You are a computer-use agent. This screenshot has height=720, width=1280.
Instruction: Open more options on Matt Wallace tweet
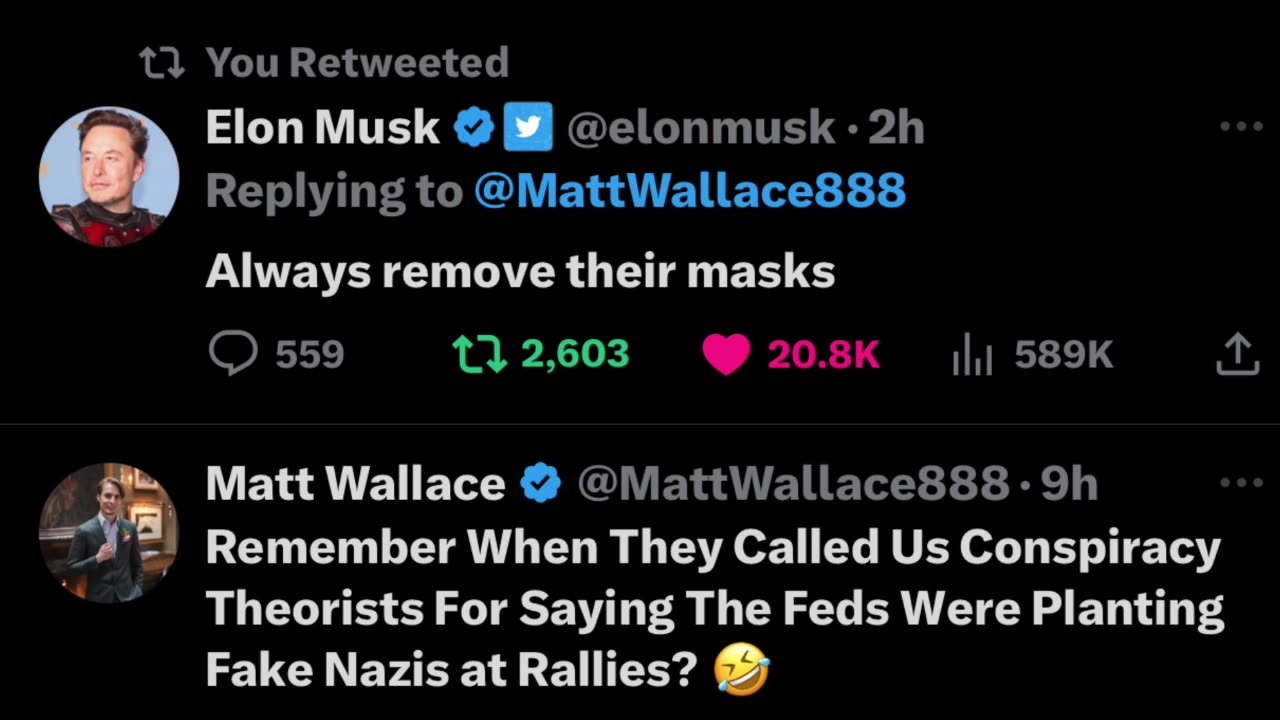pos(1241,484)
